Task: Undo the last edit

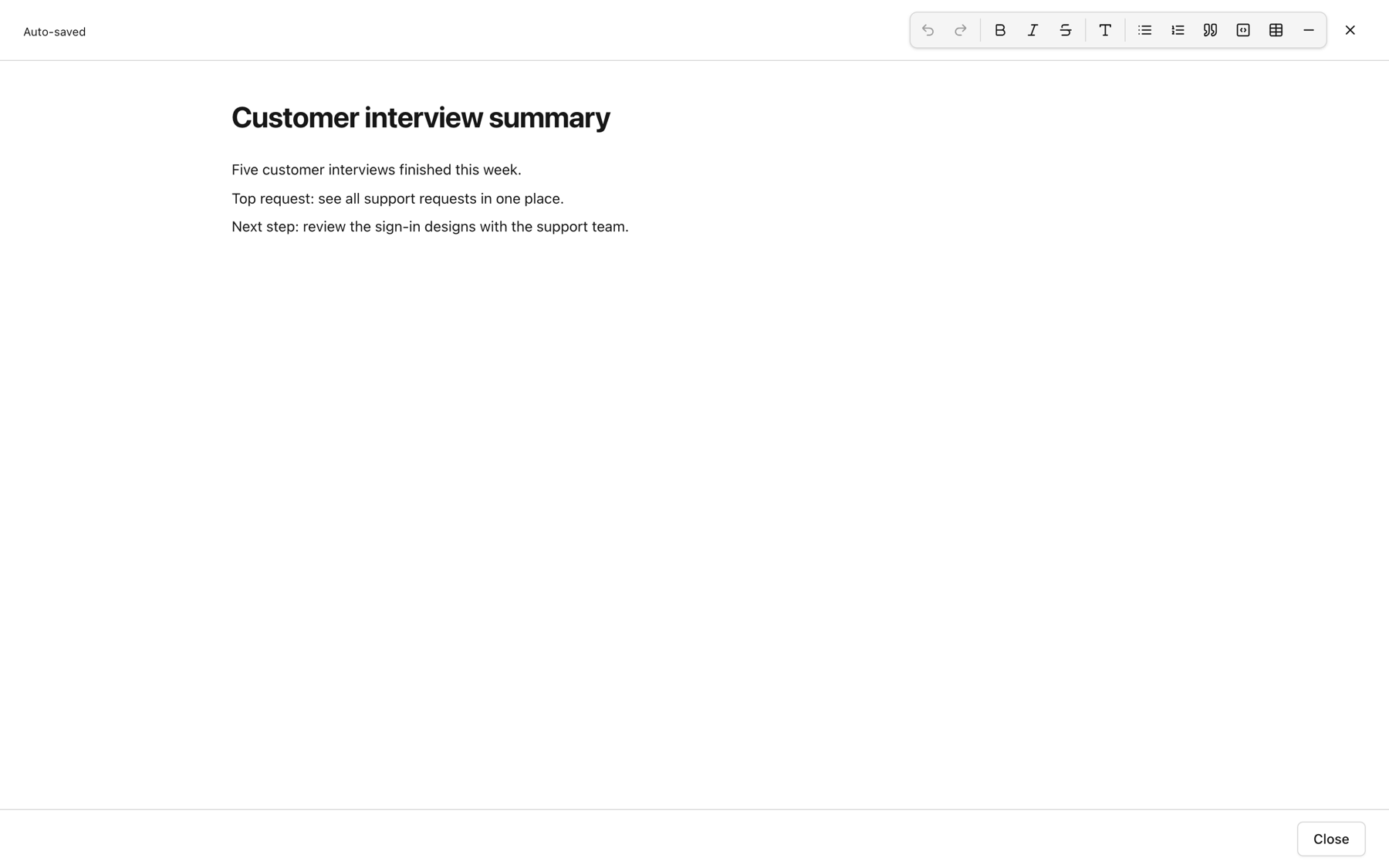Action: point(928,30)
